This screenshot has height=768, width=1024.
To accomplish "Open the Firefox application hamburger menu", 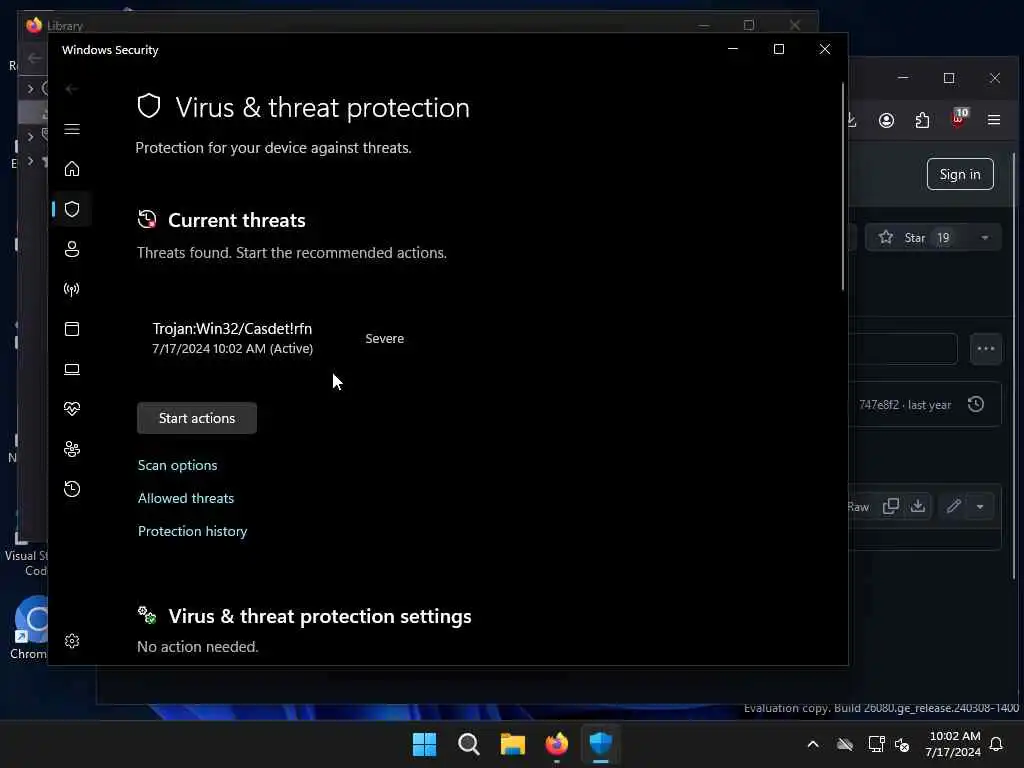I will [x=994, y=120].
